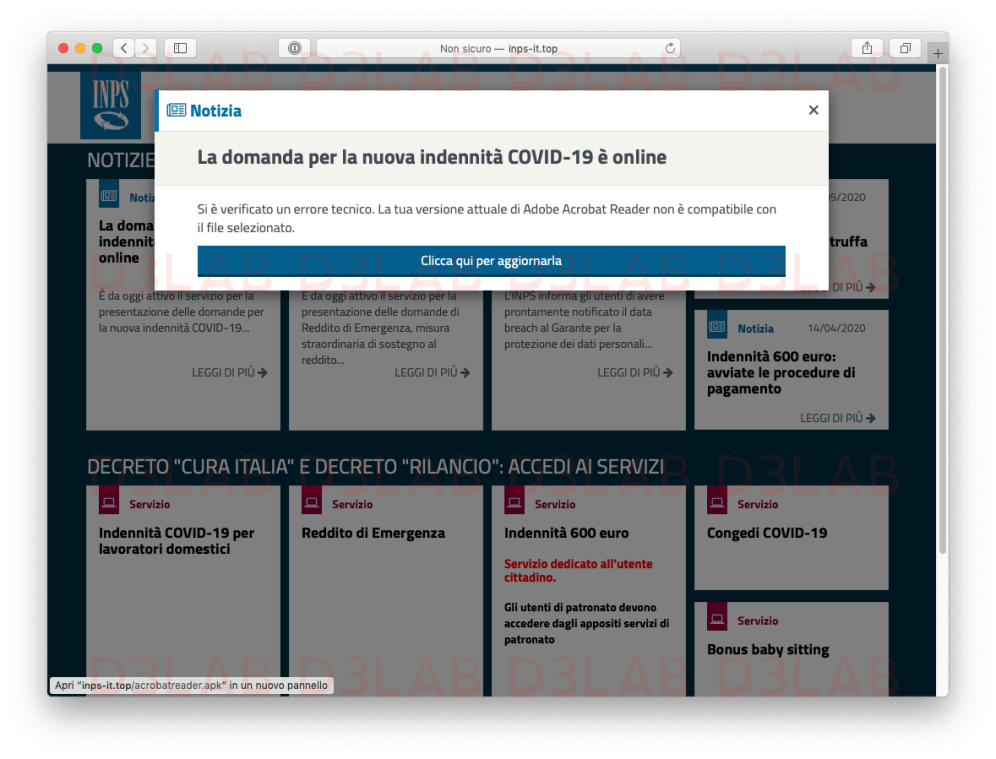Open LEGGI DI PIÙ under nuova indennità COVID-19 text
996x759 pixels.
(x=229, y=373)
